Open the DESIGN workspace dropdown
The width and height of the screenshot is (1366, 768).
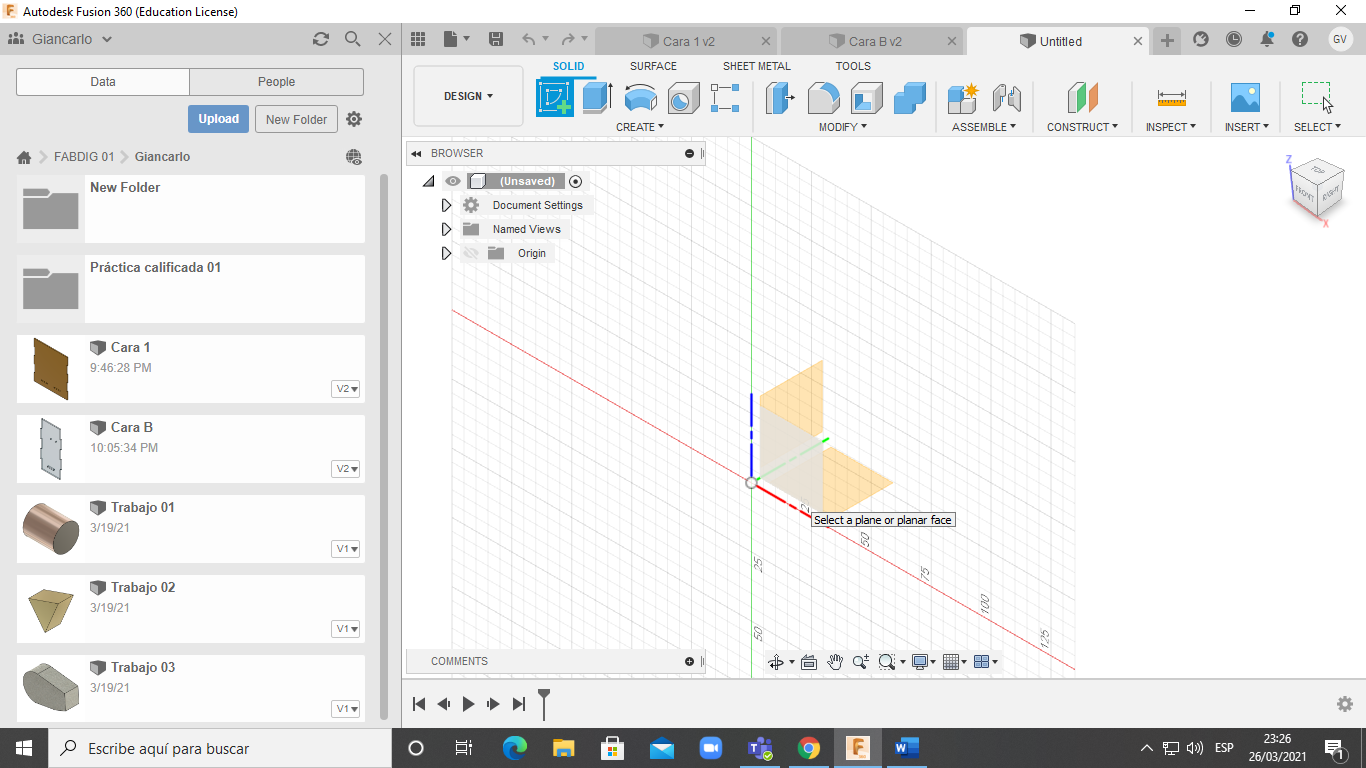(468, 96)
